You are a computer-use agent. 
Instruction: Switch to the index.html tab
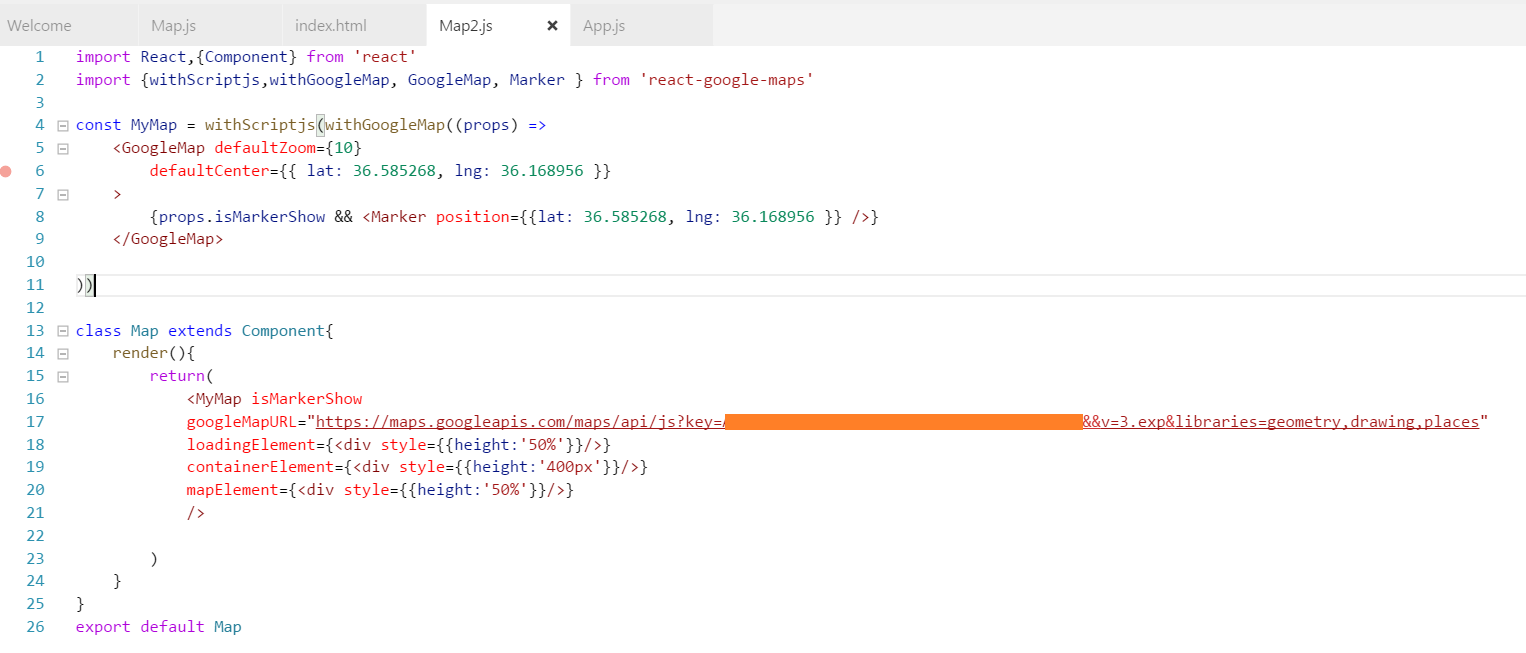328,24
